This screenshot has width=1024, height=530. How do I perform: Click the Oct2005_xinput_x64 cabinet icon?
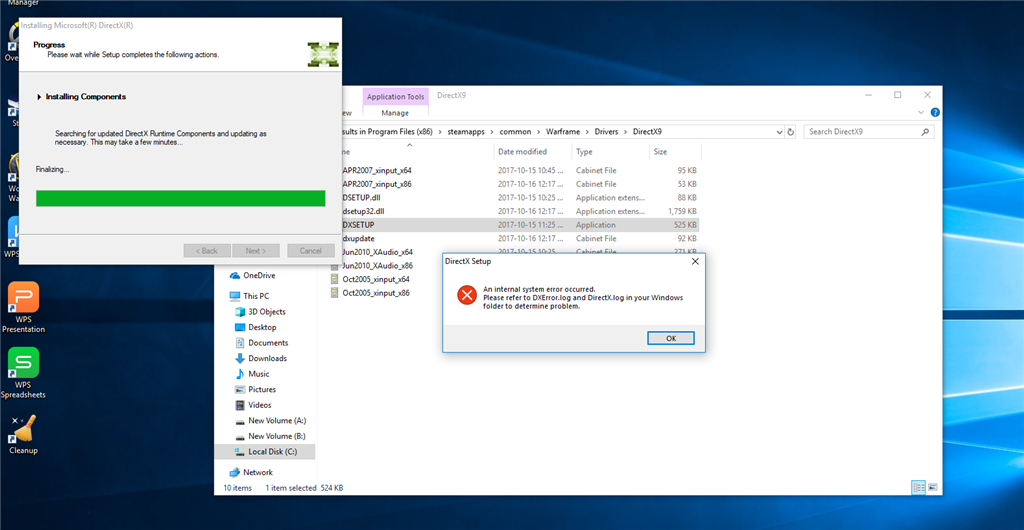[335, 279]
